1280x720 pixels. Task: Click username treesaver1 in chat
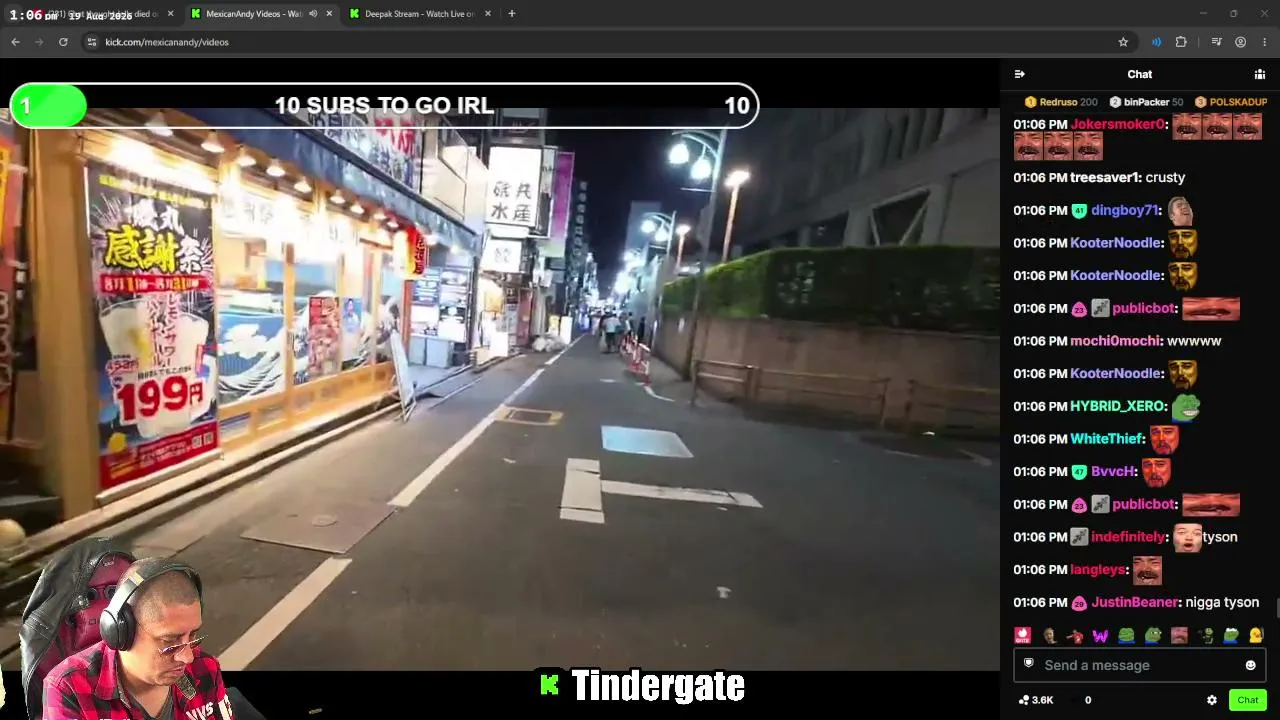(1105, 177)
